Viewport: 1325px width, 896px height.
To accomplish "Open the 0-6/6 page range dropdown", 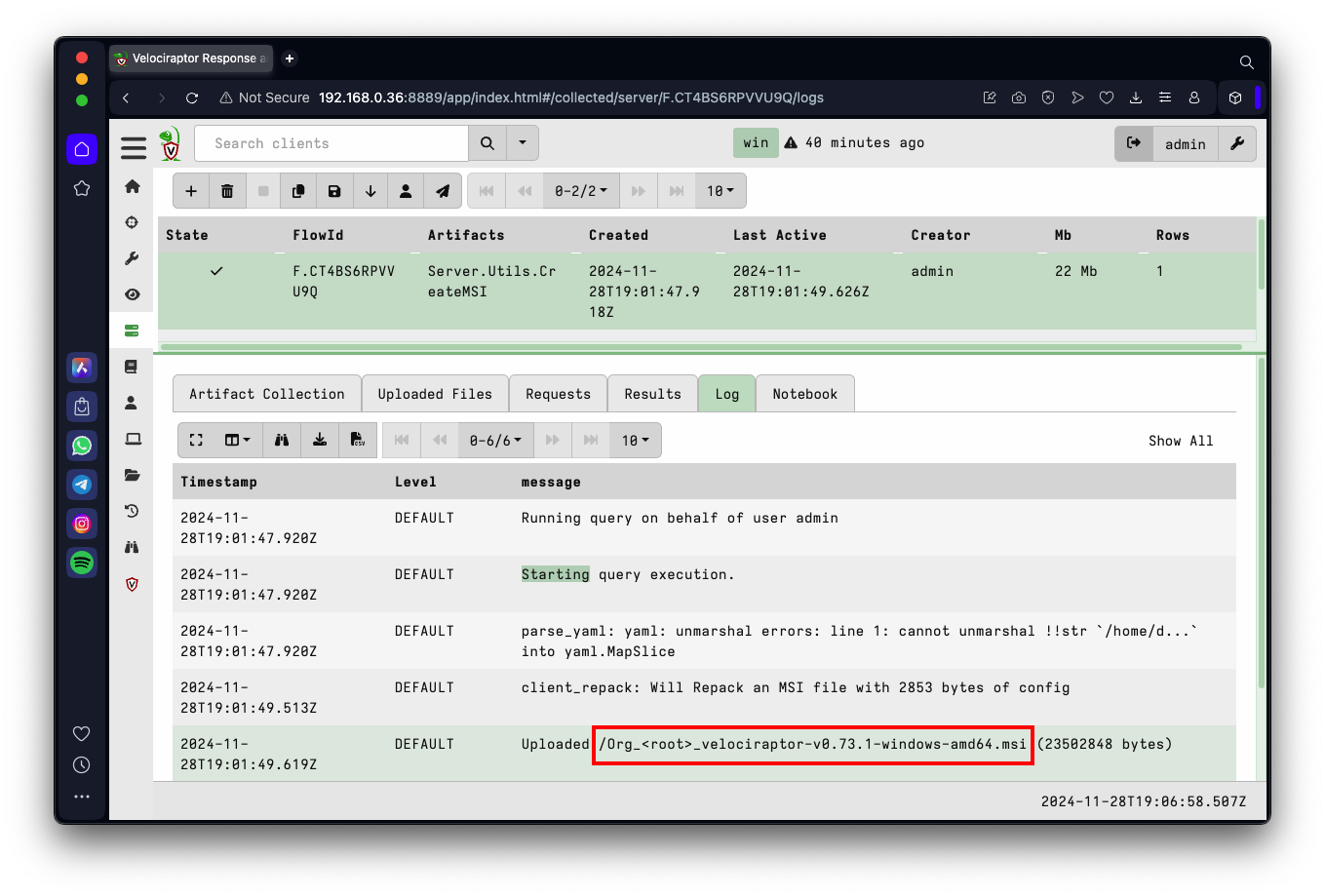I will click(495, 441).
